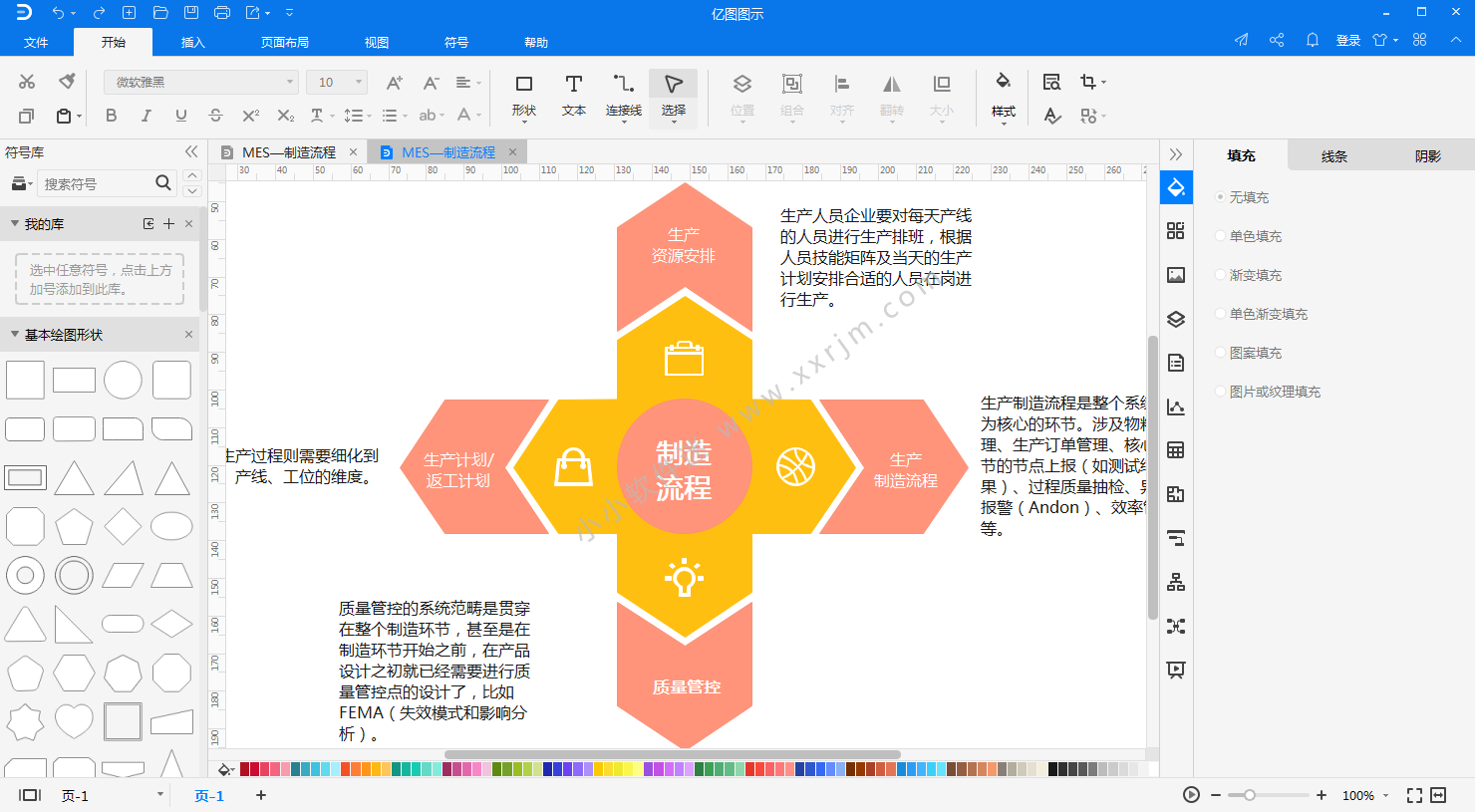Image resolution: width=1475 pixels, height=812 pixels.
Task: Apply Subscript formatting
Action: pyautogui.click(x=285, y=116)
